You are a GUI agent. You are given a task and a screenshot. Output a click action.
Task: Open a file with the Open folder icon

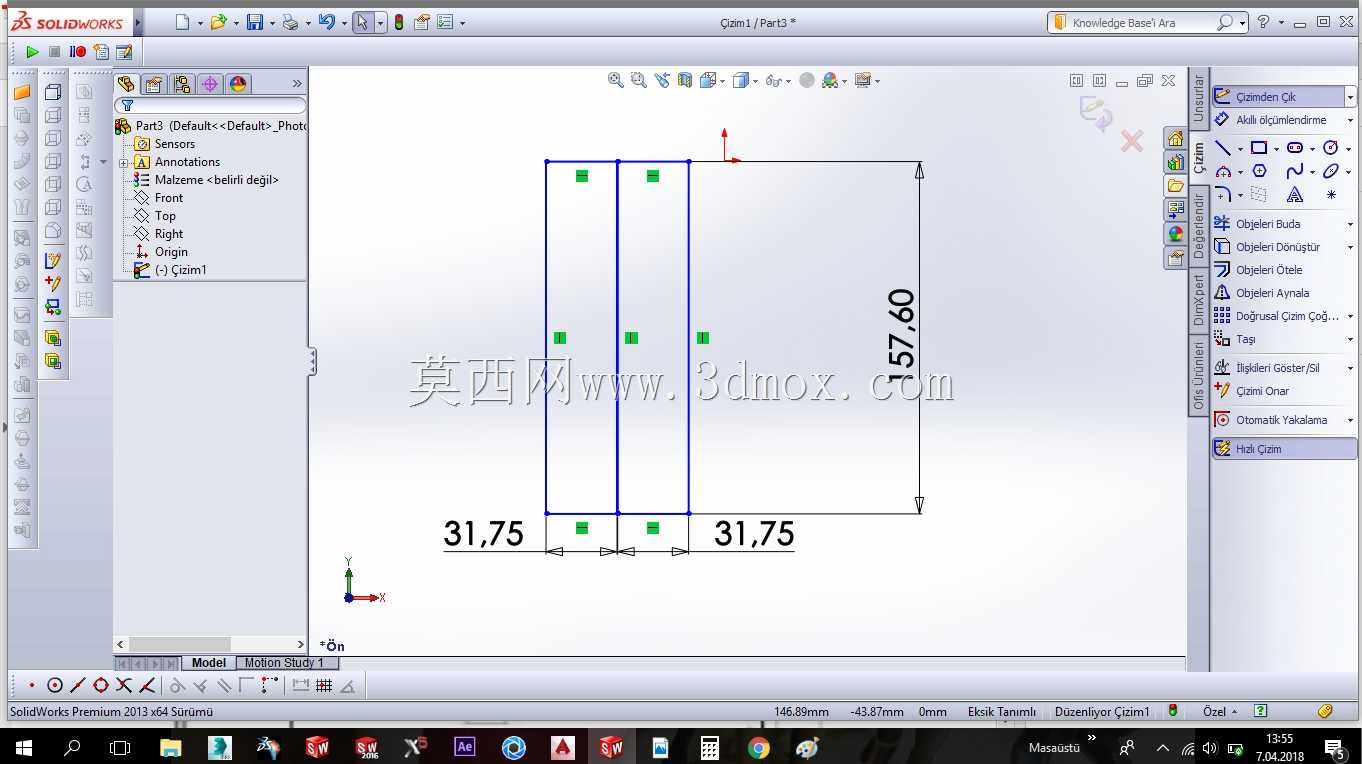[217, 22]
